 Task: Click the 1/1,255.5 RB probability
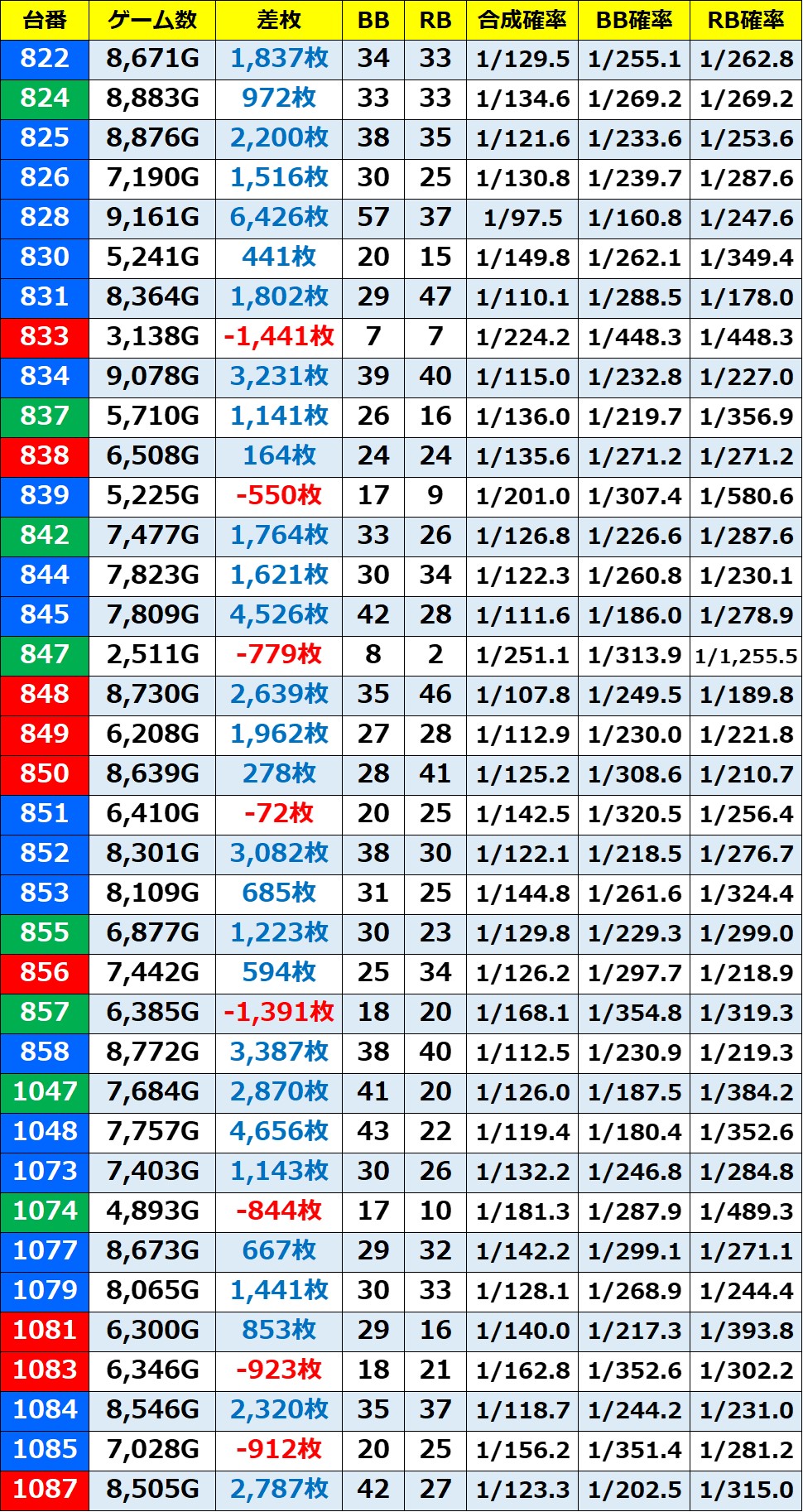[x=746, y=657]
